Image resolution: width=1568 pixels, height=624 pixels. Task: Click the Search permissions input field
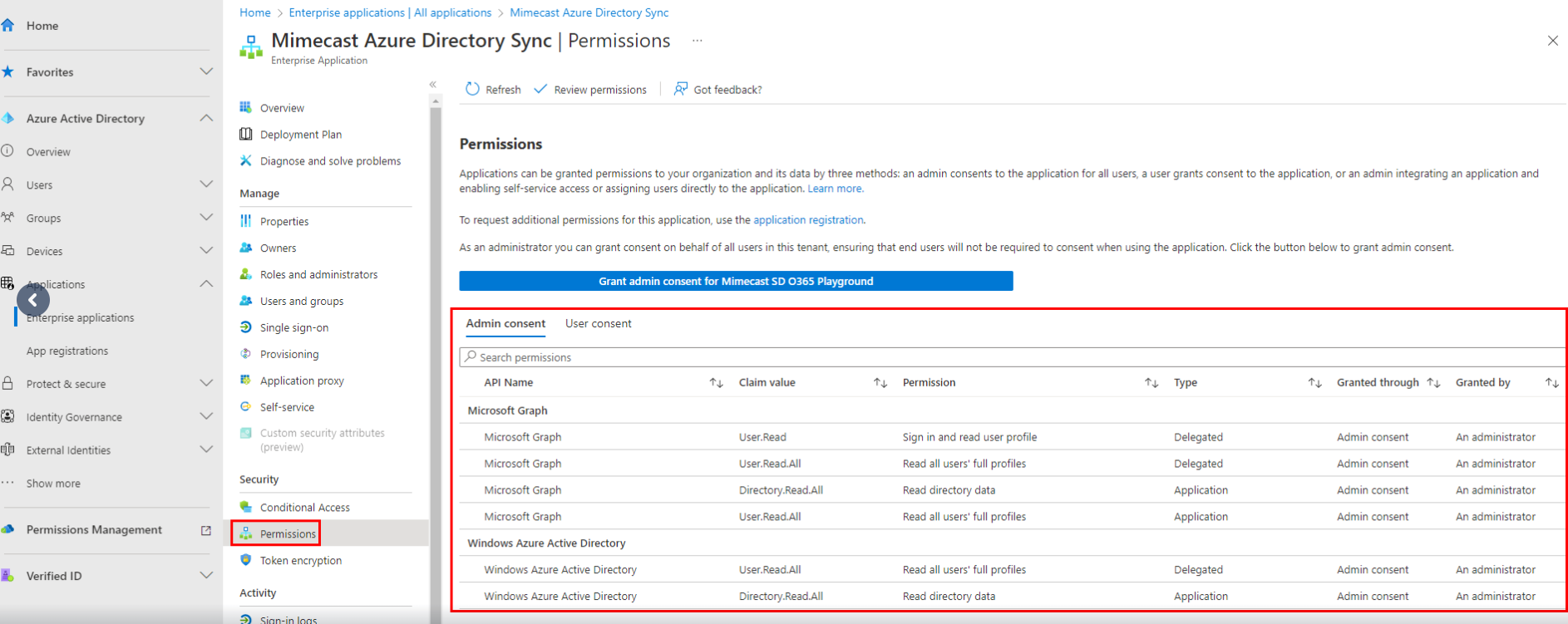tap(998, 357)
